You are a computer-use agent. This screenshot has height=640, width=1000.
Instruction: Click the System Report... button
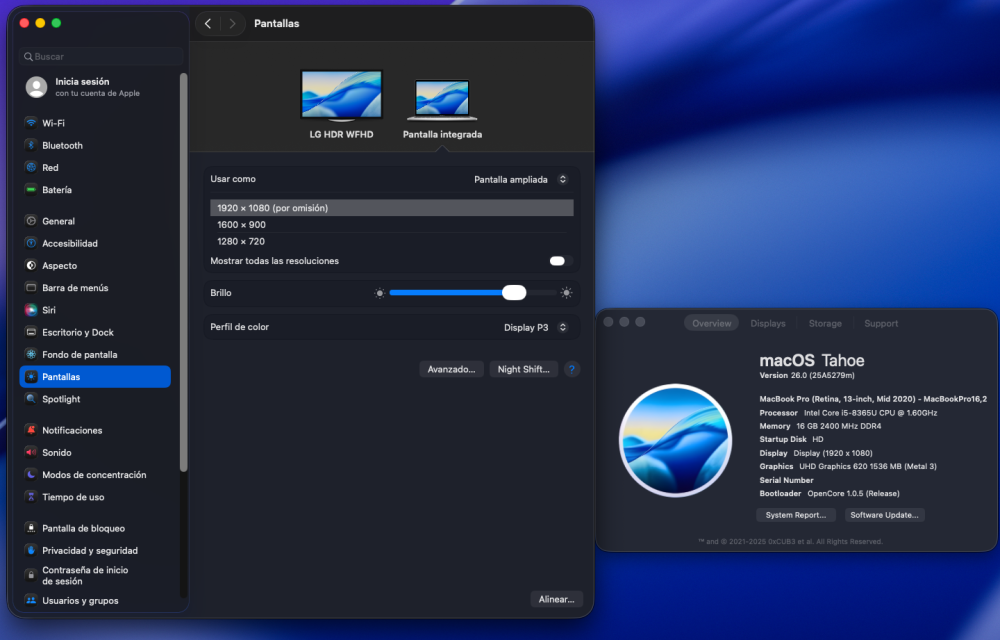tap(796, 515)
